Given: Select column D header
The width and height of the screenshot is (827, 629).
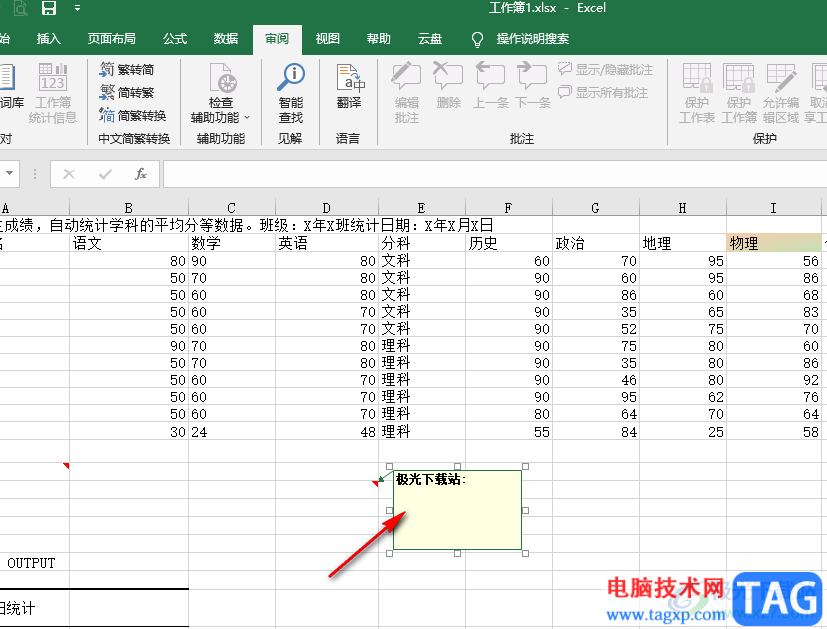Looking at the screenshot, I should tap(326, 208).
